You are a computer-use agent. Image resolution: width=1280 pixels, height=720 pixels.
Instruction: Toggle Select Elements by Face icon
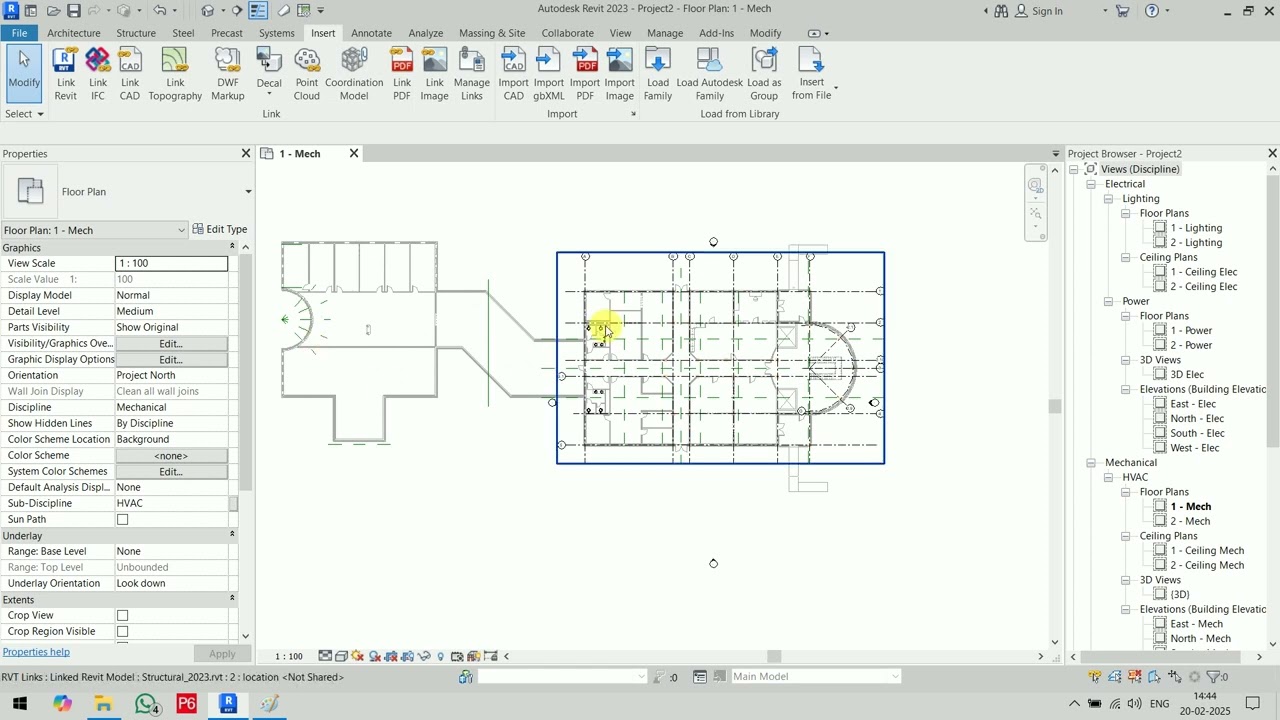coord(1154,677)
